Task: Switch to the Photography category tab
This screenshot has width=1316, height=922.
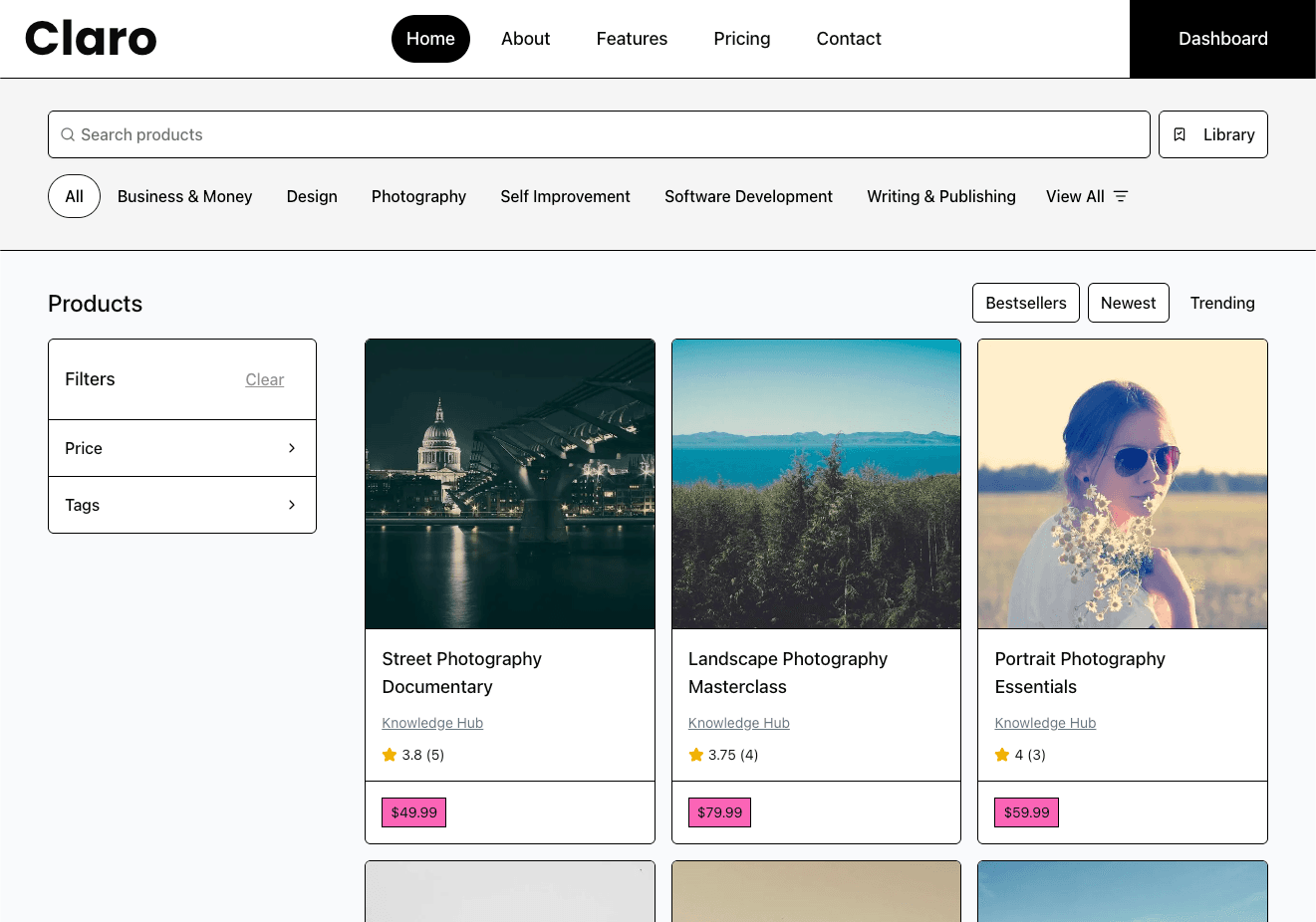Action: 418,196
